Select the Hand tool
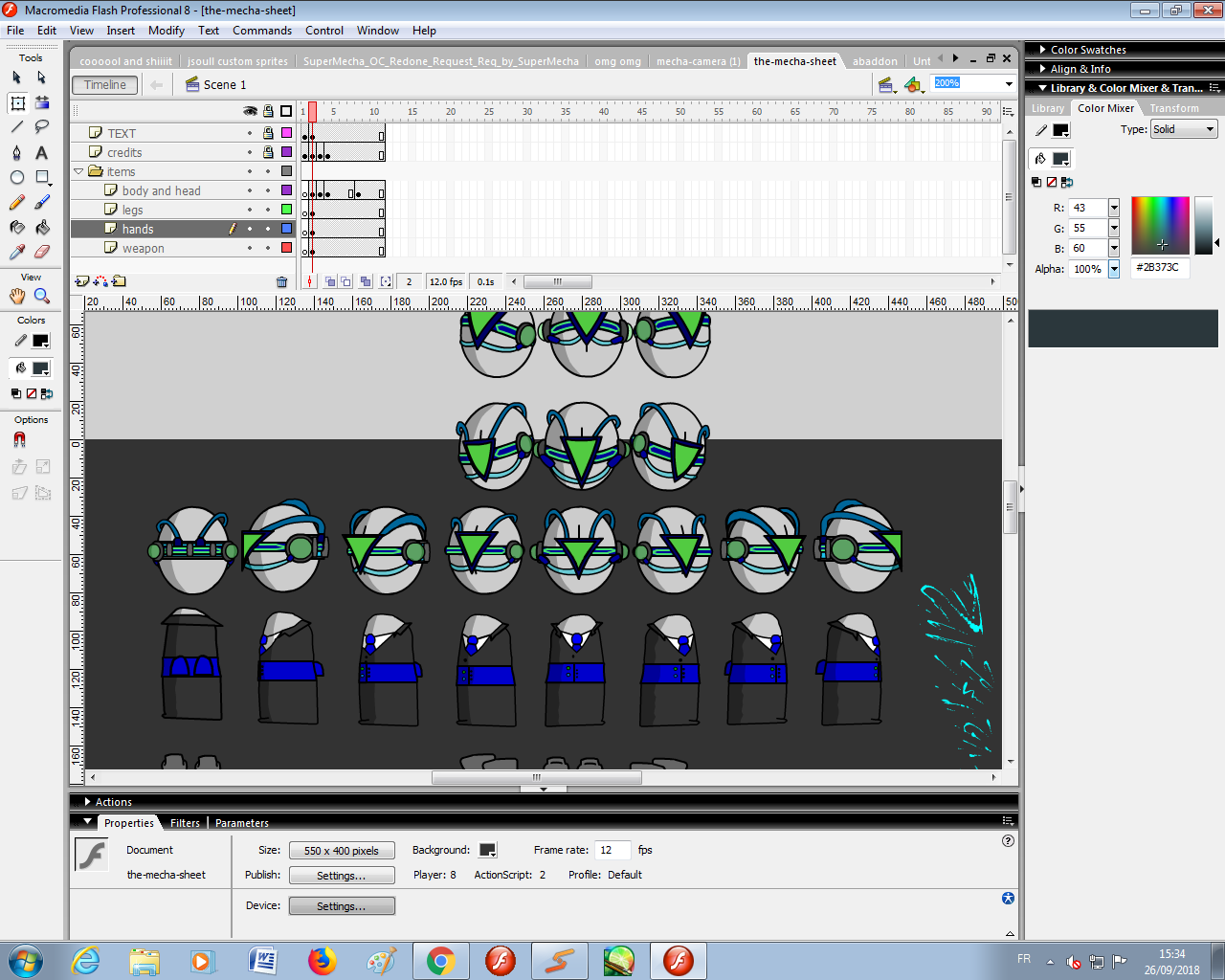1225x980 pixels. (x=17, y=296)
